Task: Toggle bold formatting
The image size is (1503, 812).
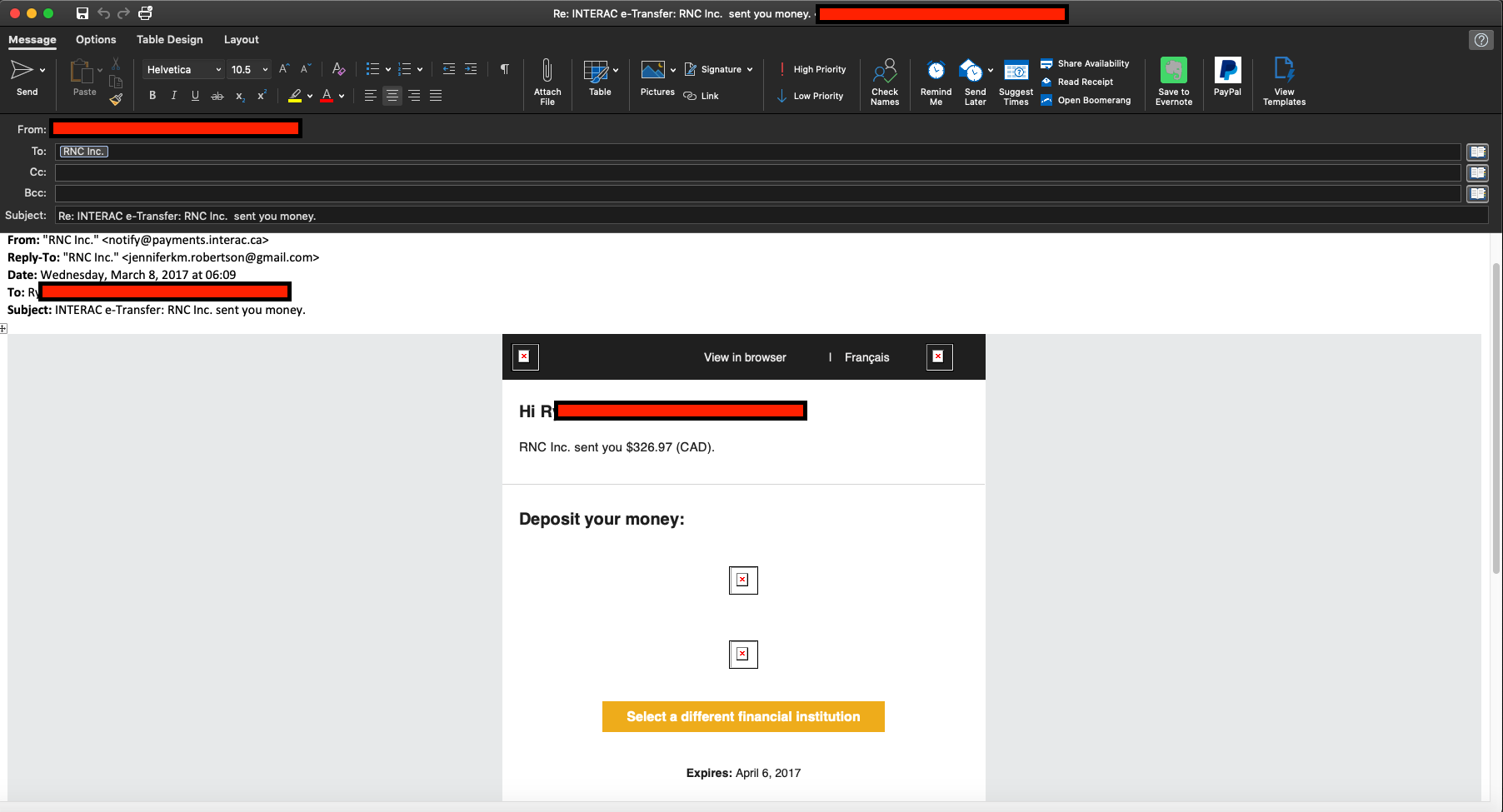Action: point(152,96)
